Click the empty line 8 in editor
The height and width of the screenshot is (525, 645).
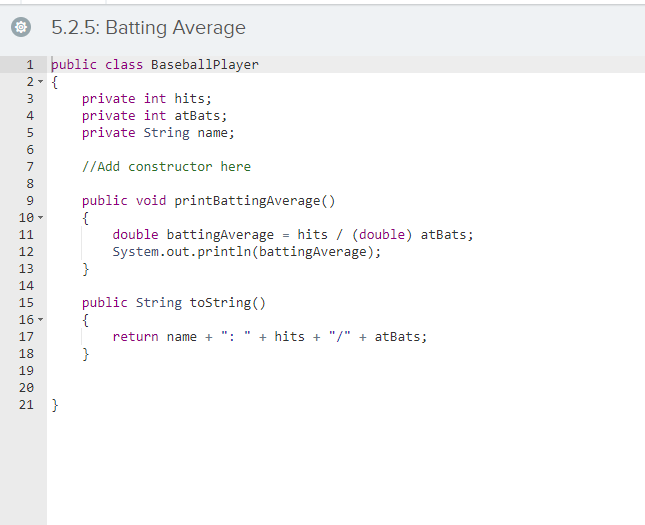(346, 184)
